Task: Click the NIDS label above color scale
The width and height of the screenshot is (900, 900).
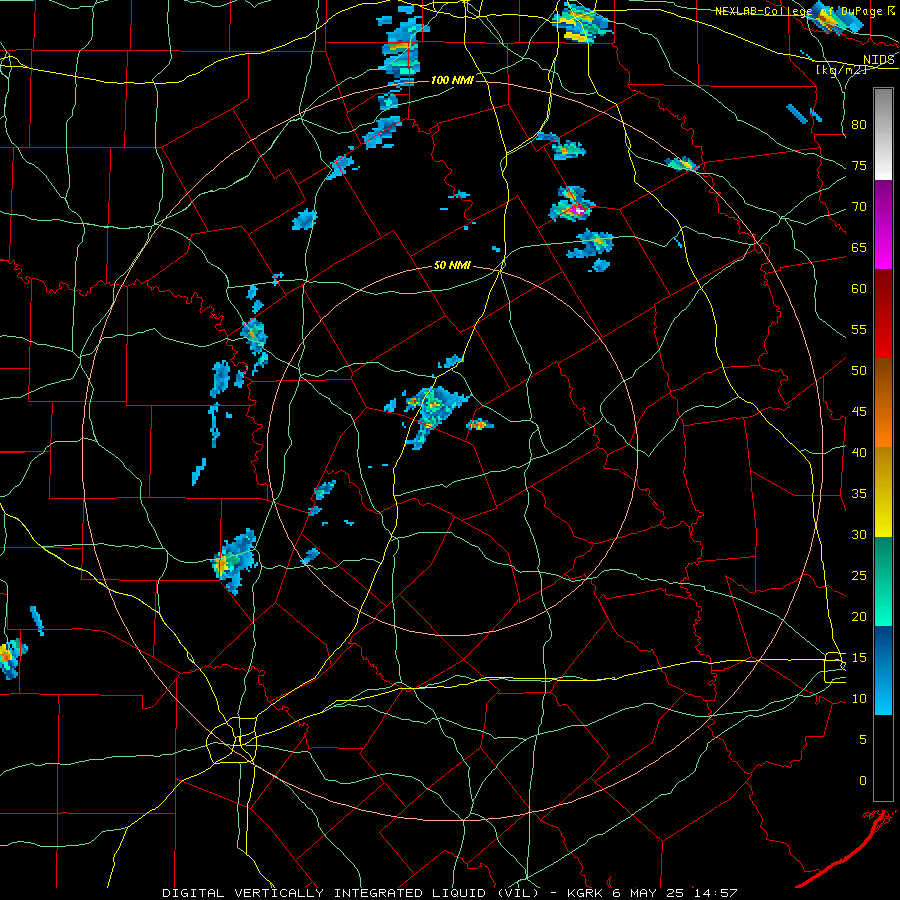Action: tap(879, 60)
